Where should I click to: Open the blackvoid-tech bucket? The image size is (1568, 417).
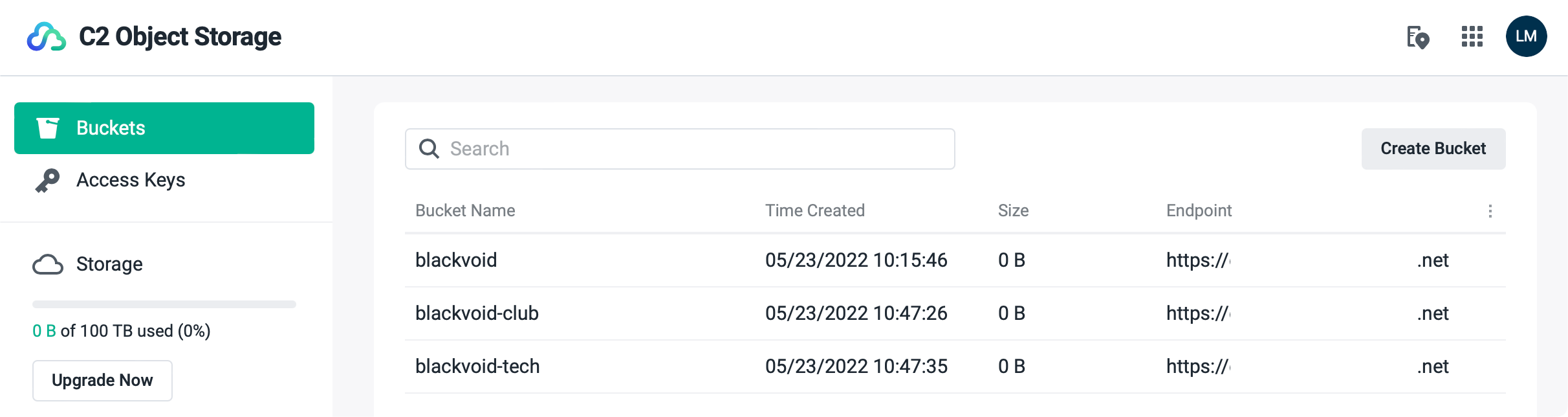tap(477, 366)
